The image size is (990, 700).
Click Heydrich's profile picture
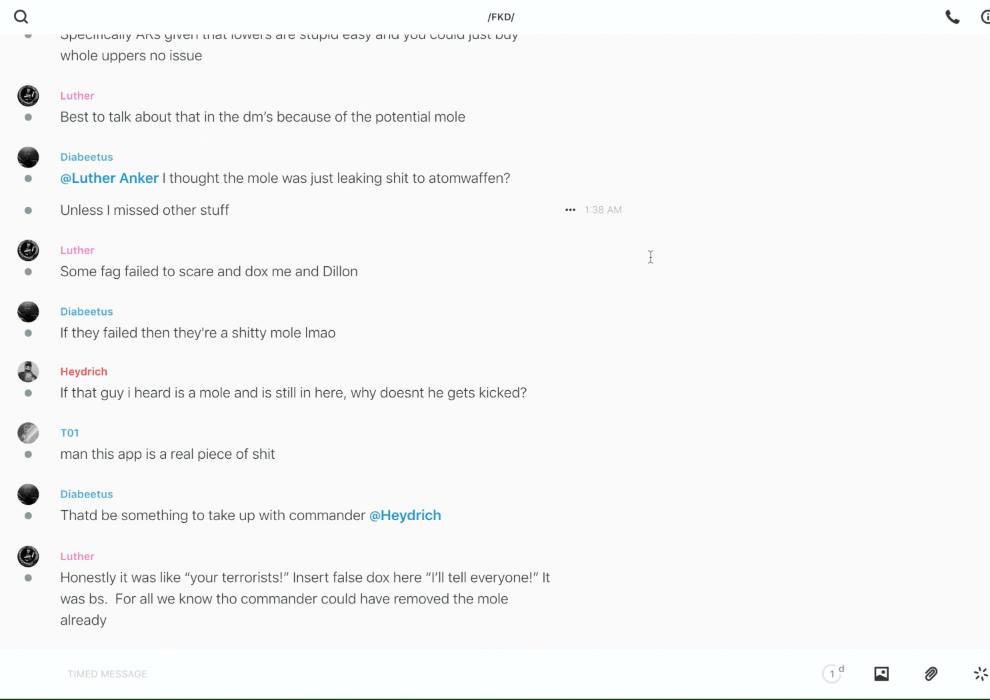point(28,372)
